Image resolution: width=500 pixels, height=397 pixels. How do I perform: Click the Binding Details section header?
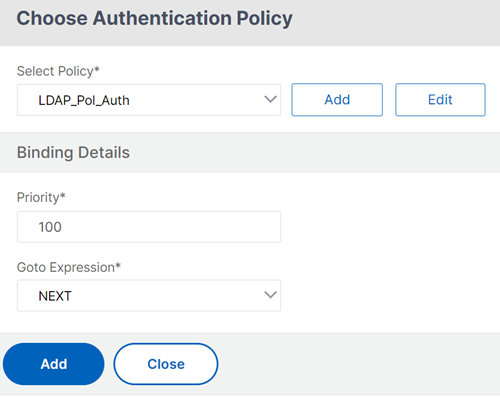point(73,153)
